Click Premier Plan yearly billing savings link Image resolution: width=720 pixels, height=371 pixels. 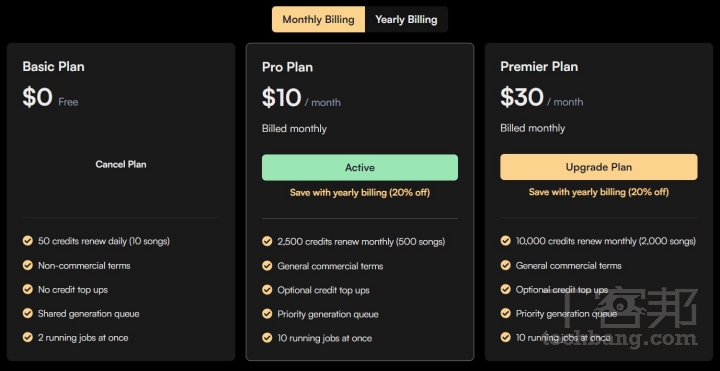(x=599, y=192)
